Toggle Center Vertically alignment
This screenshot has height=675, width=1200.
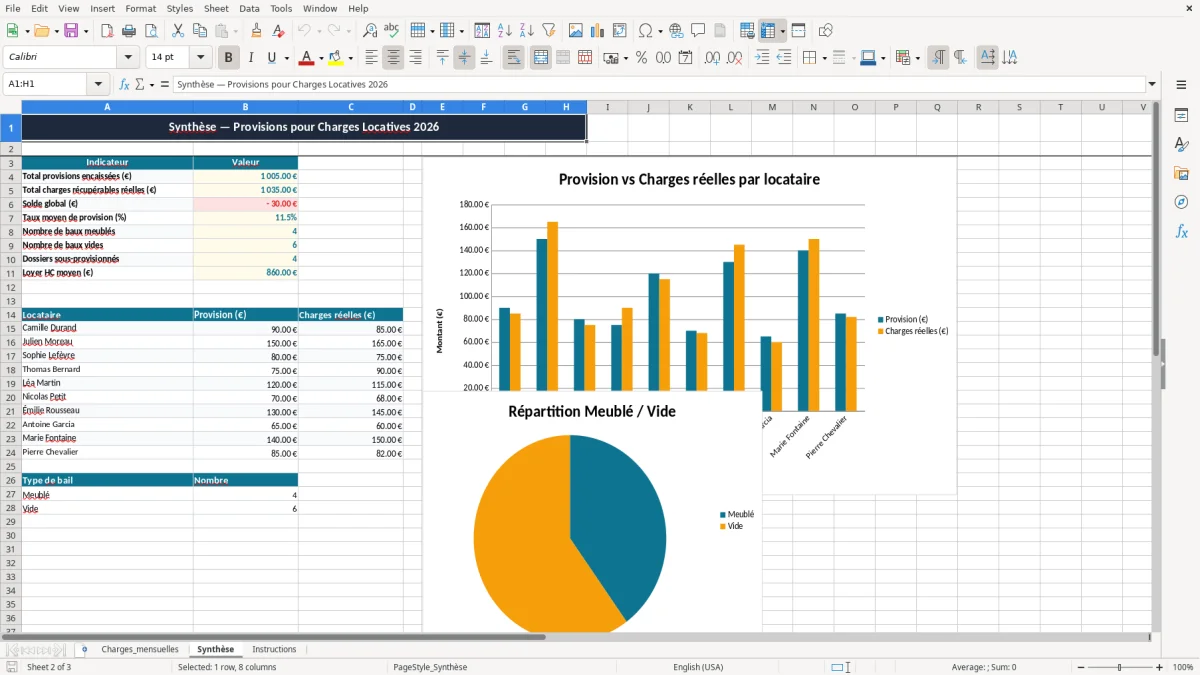click(x=464, y=58)
